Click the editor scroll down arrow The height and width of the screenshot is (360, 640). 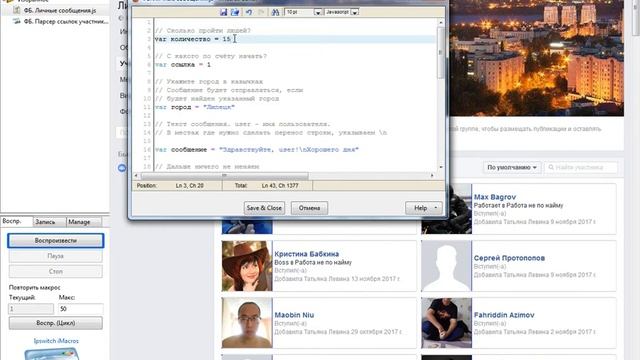click(440, 167)
